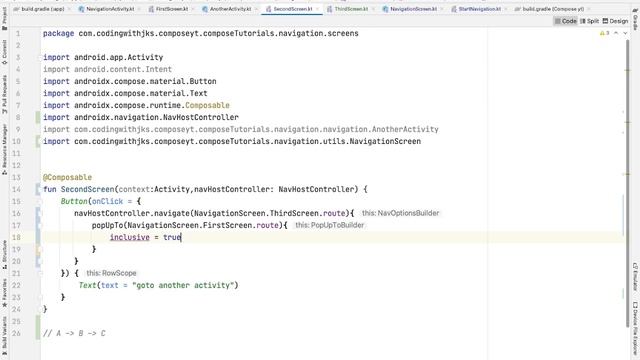Open the Project tool window
This screenshot has height=360, width=640.
coord(4,19)
